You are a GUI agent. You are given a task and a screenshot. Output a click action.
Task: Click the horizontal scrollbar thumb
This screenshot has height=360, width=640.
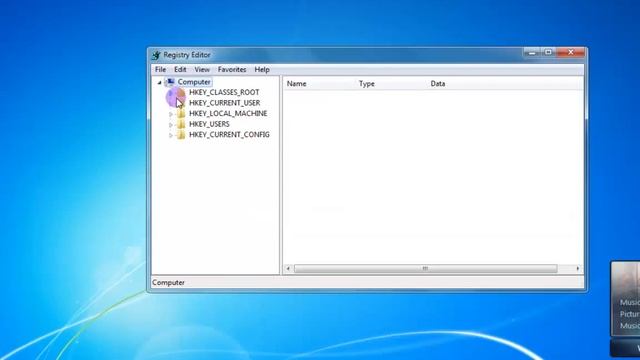pyautogui.click(x=425, y=269)
